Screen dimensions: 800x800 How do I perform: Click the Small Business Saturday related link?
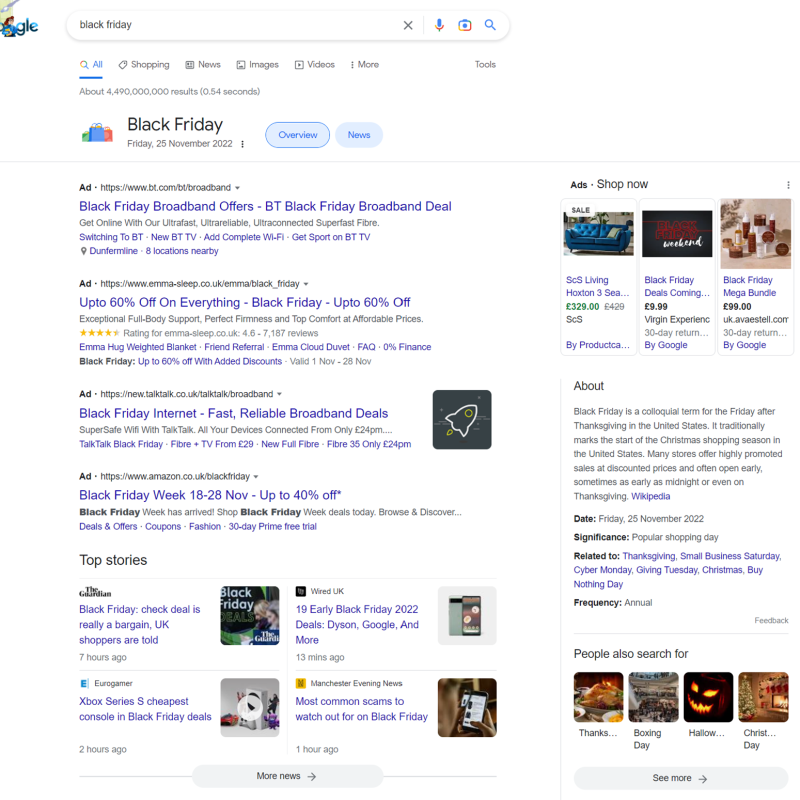[730, 556]
